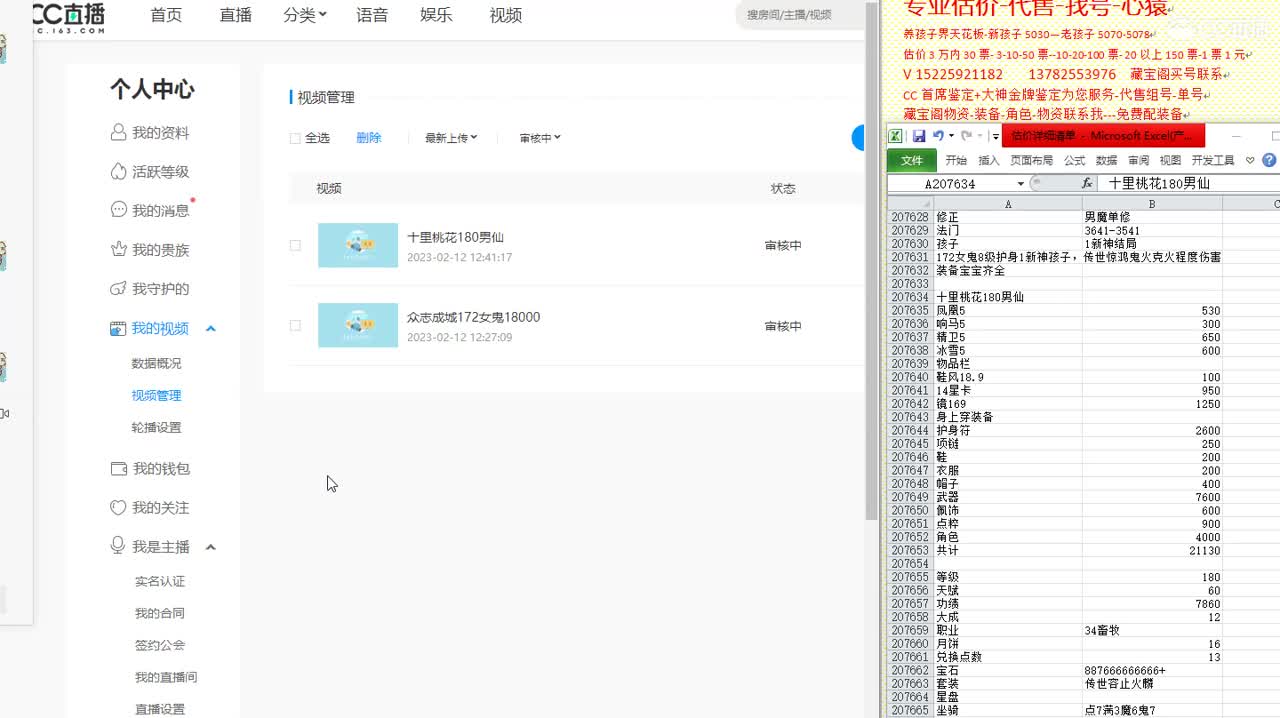Open 我的资料 profile icon in sidebar
Image resolution: width=1280 pixels, height=718 pixels.
coord(118,132)
